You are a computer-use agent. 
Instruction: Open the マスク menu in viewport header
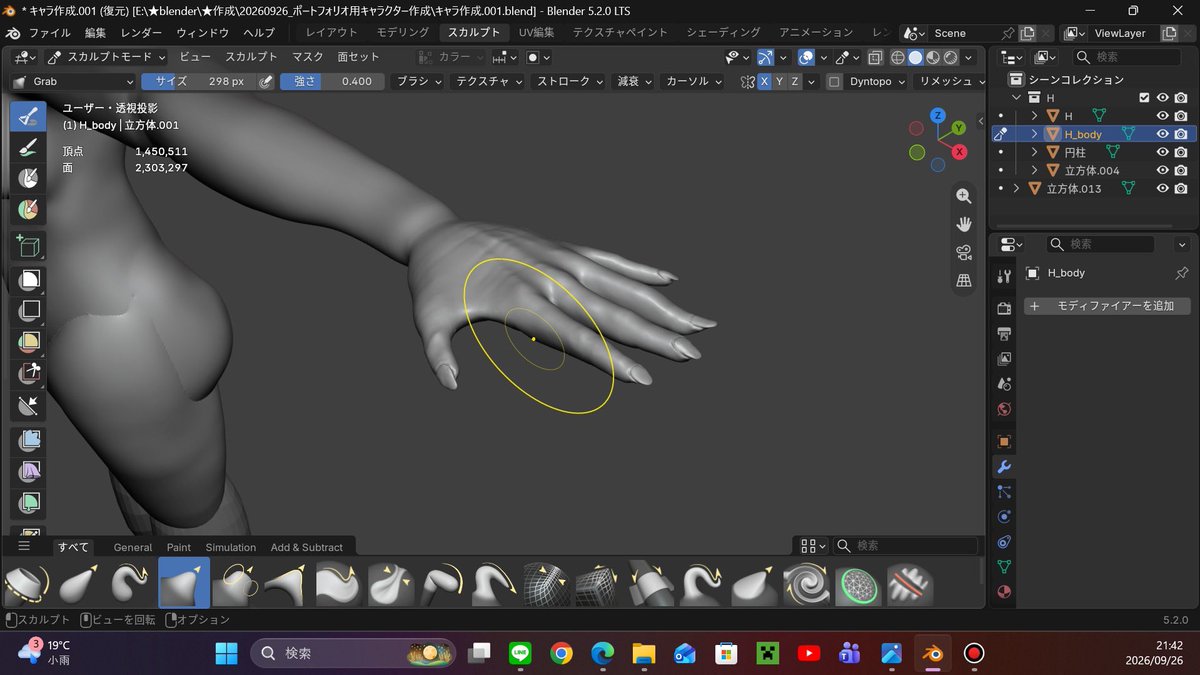click(x=307, y=57)
